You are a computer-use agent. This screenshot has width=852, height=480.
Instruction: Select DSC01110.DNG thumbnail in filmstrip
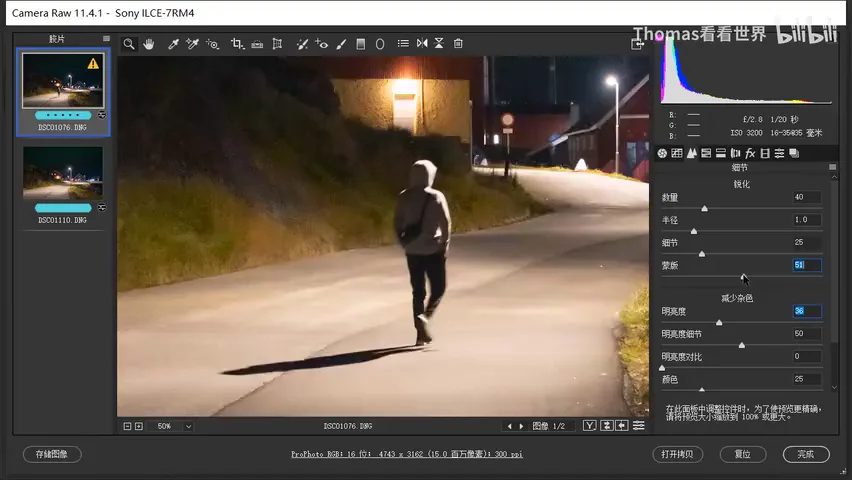point(63,172)
